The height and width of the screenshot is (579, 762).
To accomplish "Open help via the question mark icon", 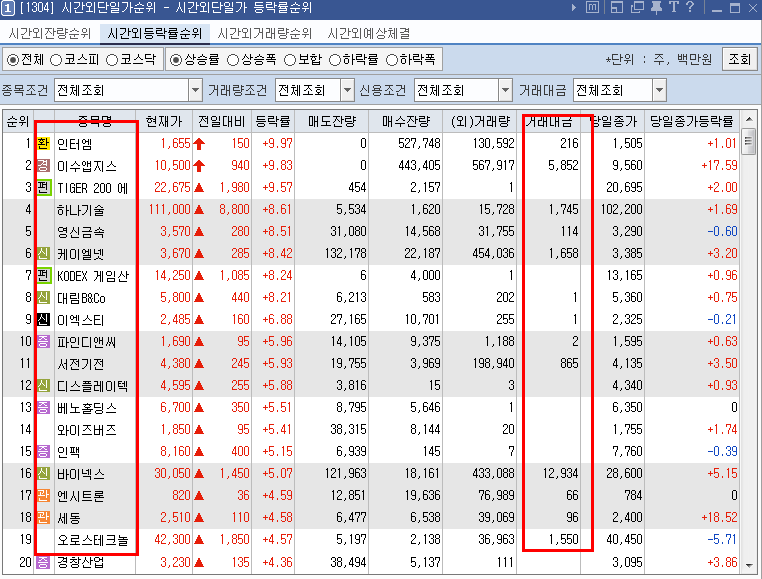I will point(690,7).
